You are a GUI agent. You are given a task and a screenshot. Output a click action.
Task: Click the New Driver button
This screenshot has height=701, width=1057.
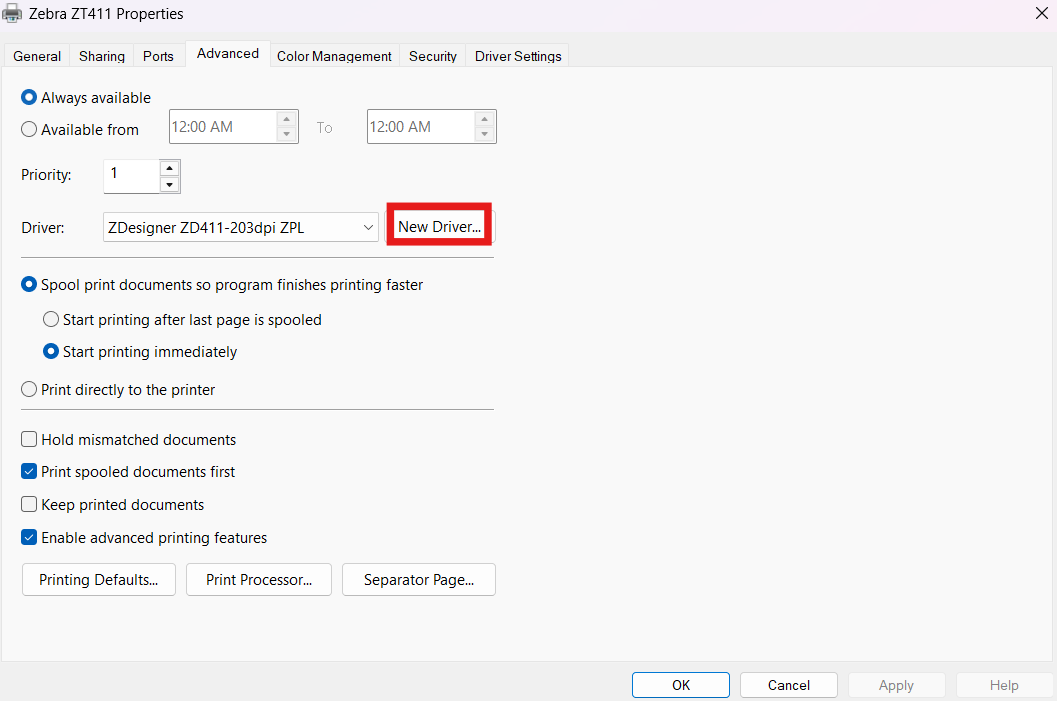click(x=439, y=226)
